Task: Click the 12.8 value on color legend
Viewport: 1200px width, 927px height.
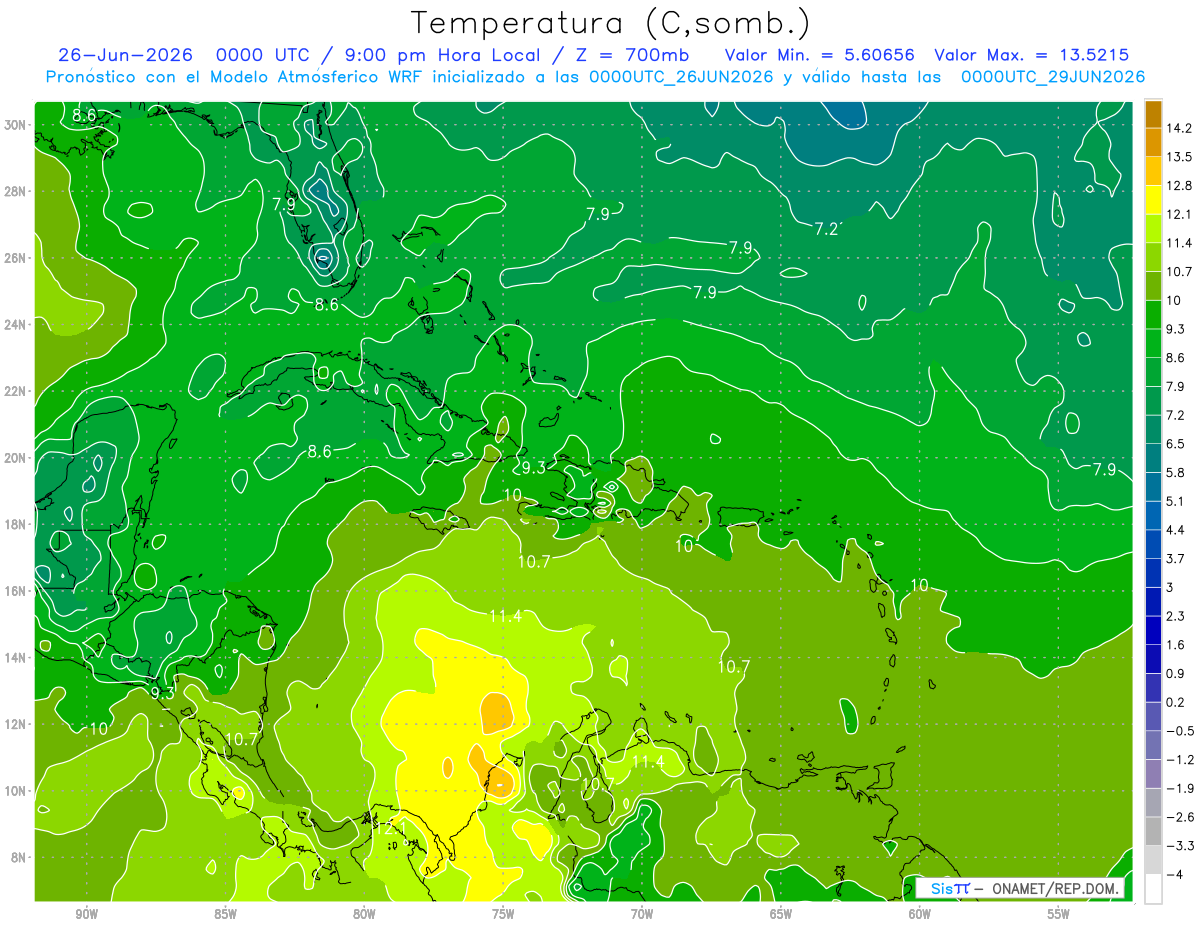Action: click(1179, 186)
